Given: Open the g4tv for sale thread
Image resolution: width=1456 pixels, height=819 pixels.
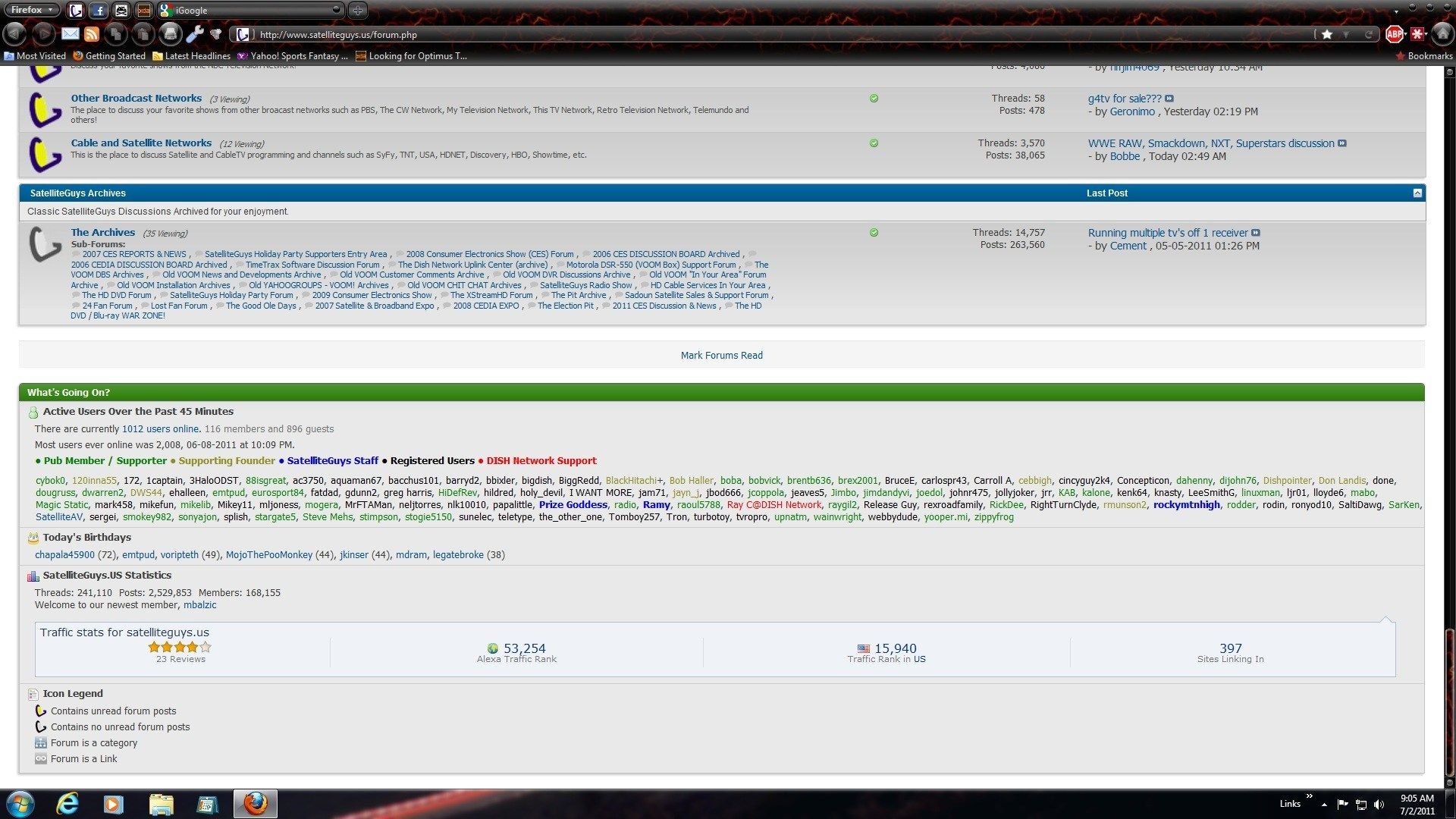Looking at the screenshot, I should [x=1125, y=99].
